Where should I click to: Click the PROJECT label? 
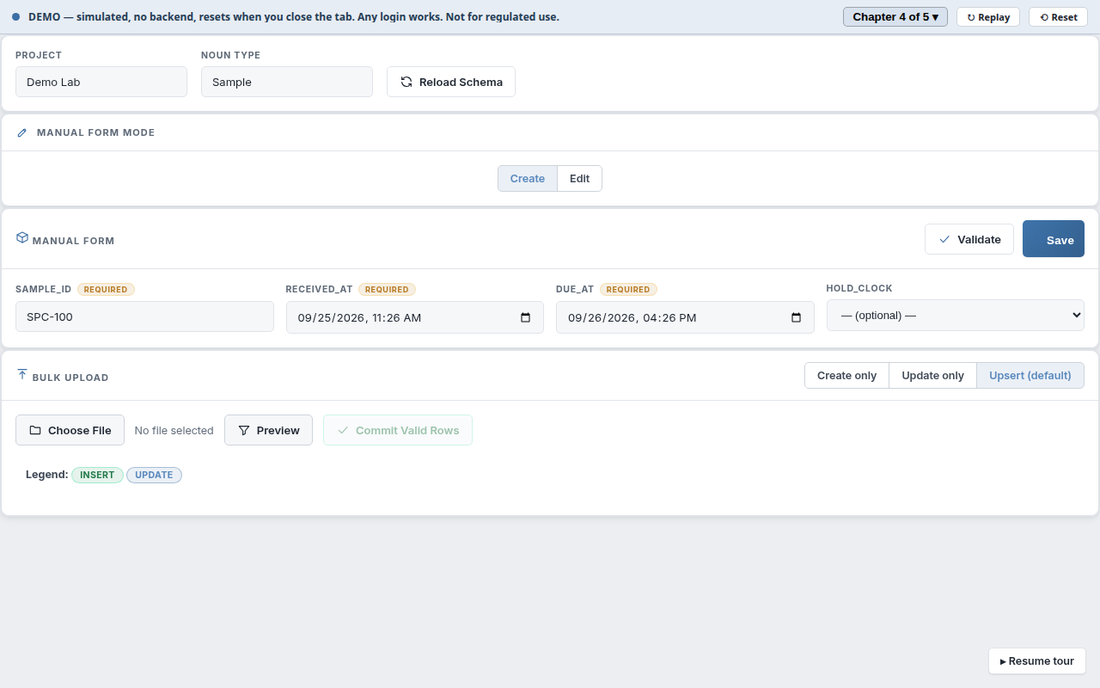point(39,55)
